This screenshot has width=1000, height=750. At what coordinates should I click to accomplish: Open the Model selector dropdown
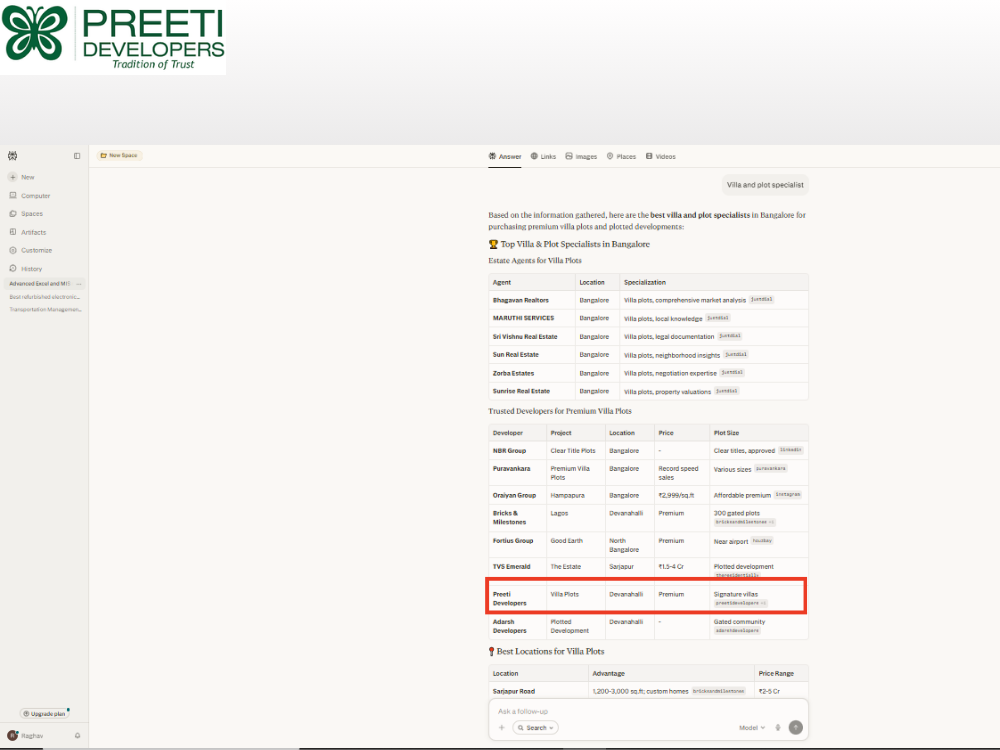(752, 728)
